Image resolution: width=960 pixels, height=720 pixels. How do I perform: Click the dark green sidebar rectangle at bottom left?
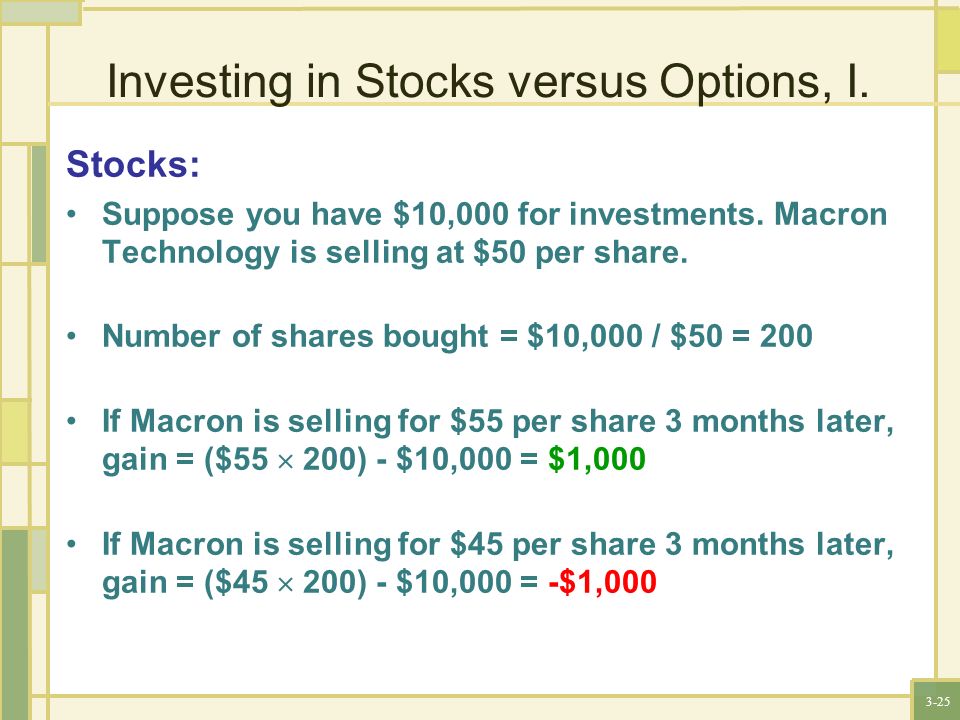[x=14, y=624]
